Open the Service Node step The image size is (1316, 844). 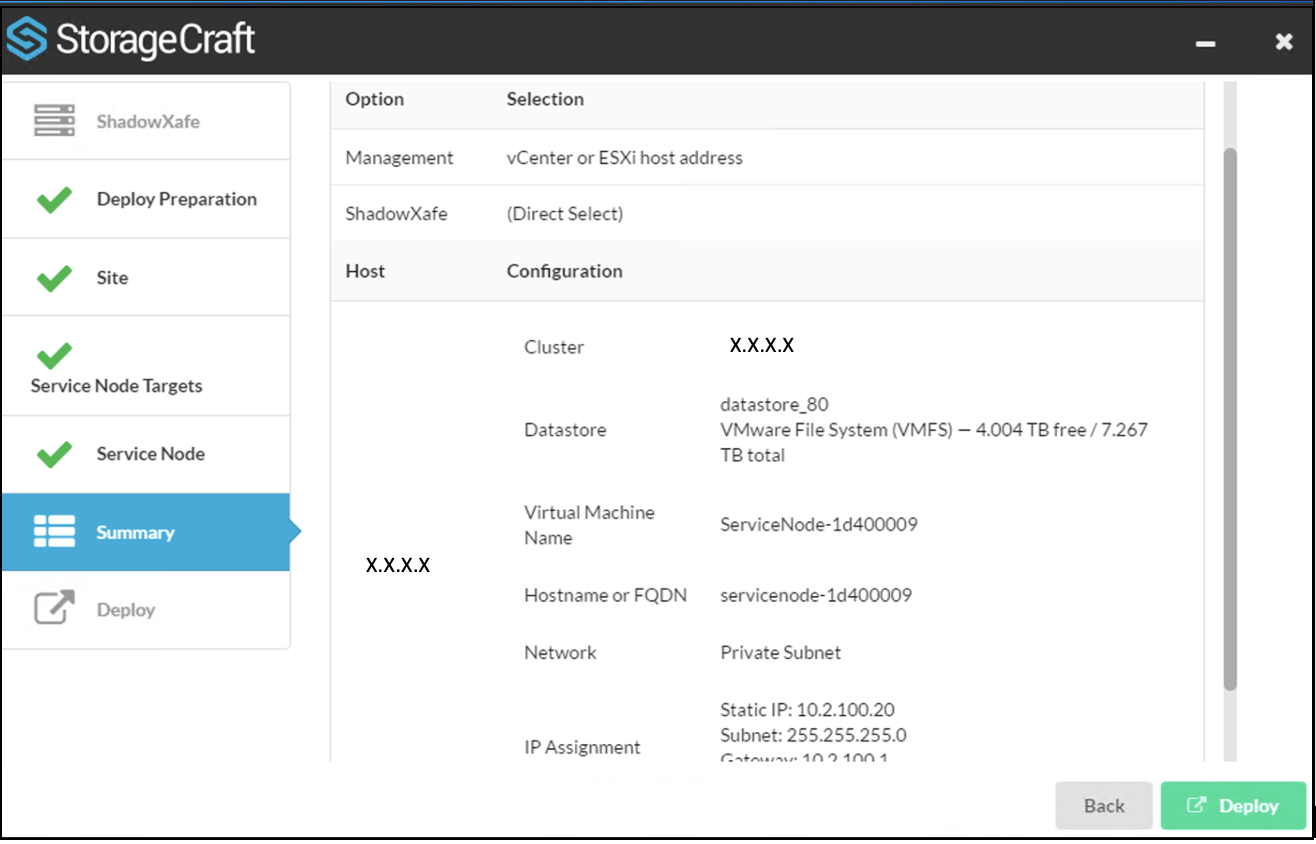[146, 454]
